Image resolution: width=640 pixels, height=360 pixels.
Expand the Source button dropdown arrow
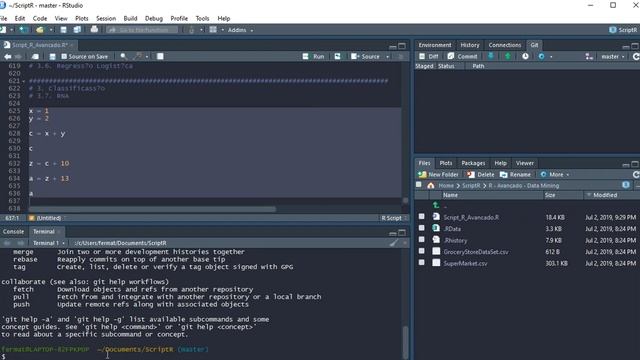click(x=387, y=57)
